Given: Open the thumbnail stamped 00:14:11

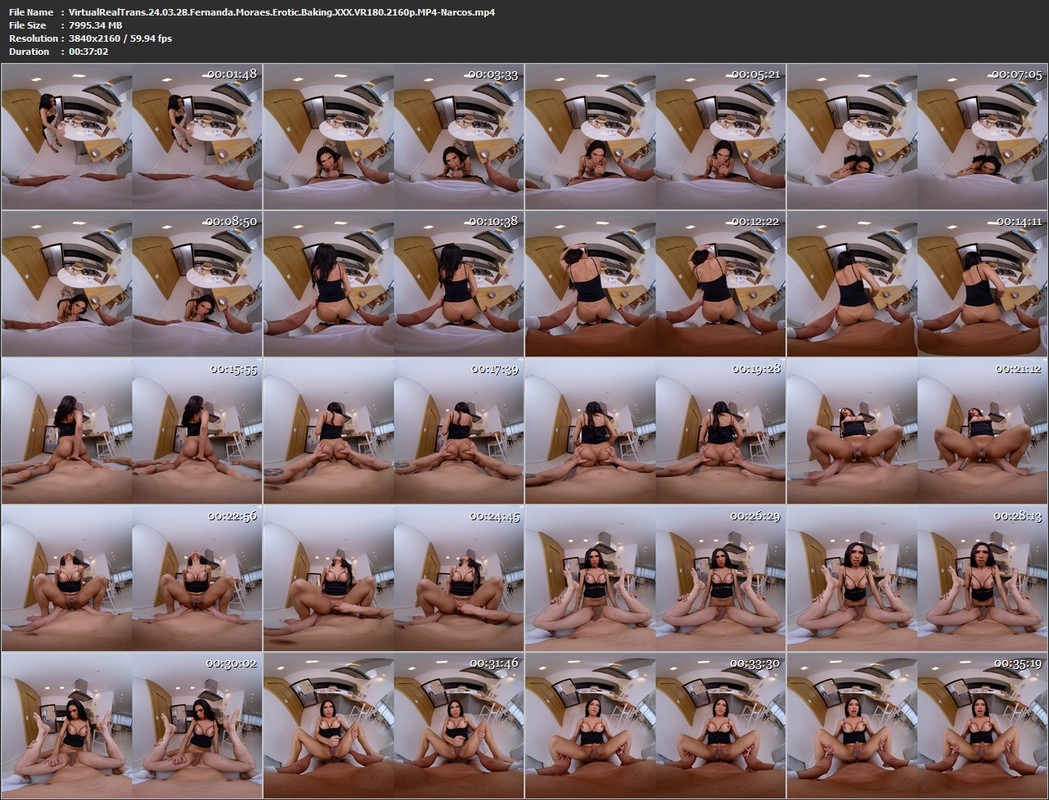Looking at the screenshot, I should (x=917, y=284).
